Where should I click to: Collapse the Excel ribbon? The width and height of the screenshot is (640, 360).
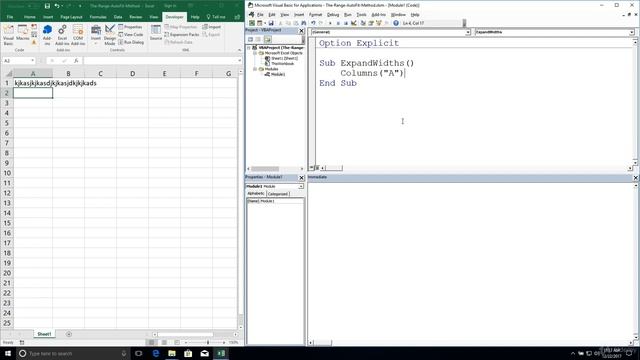[239, 50]
